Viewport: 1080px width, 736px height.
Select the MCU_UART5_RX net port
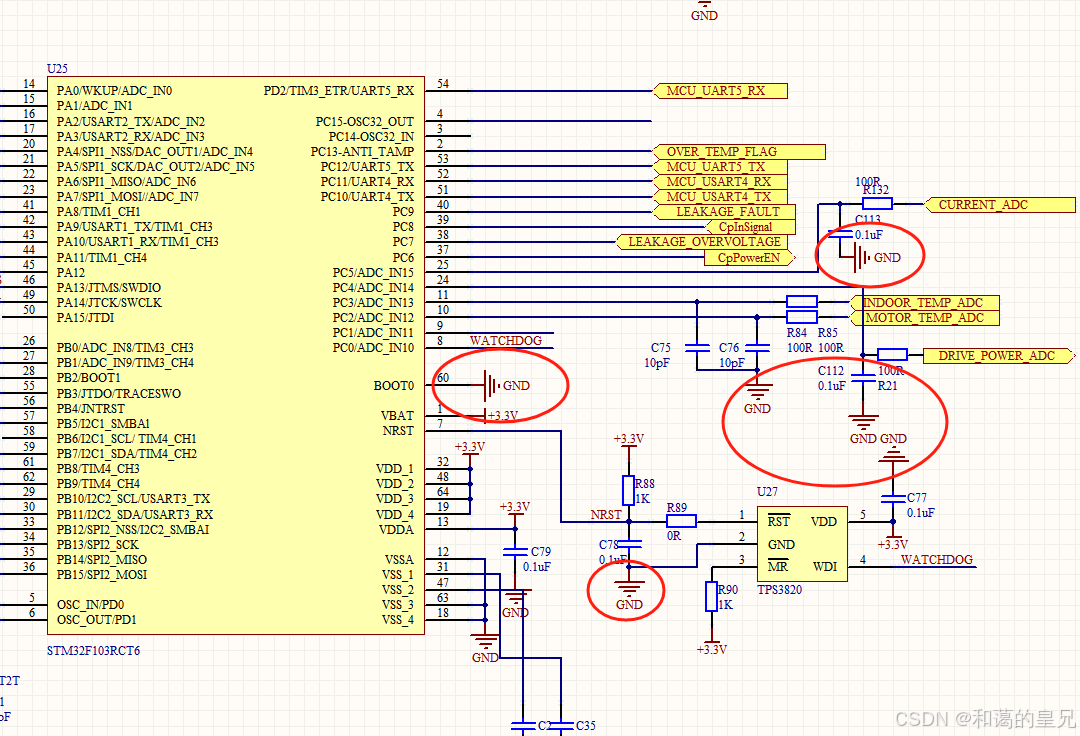[720, 91]
